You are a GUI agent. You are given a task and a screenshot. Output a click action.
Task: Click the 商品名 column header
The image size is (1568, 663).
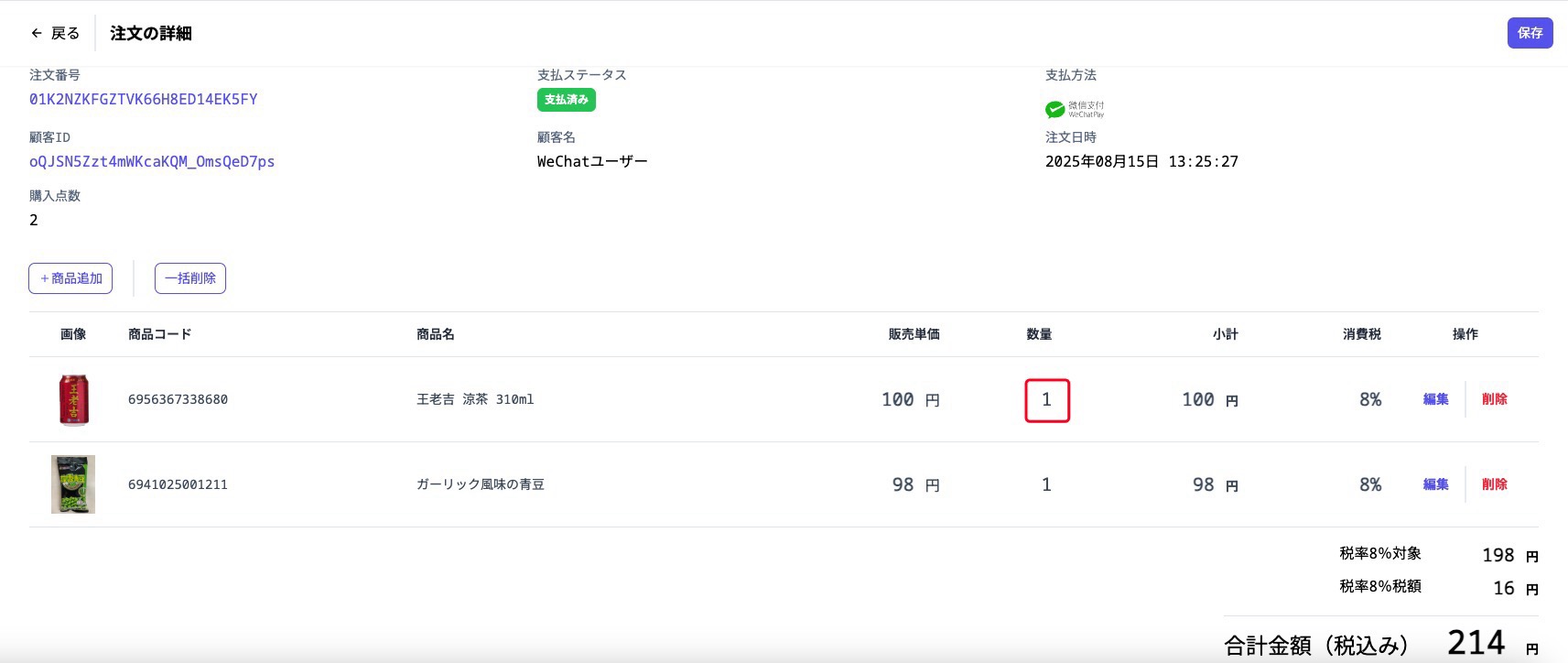[x=436, y=334]
